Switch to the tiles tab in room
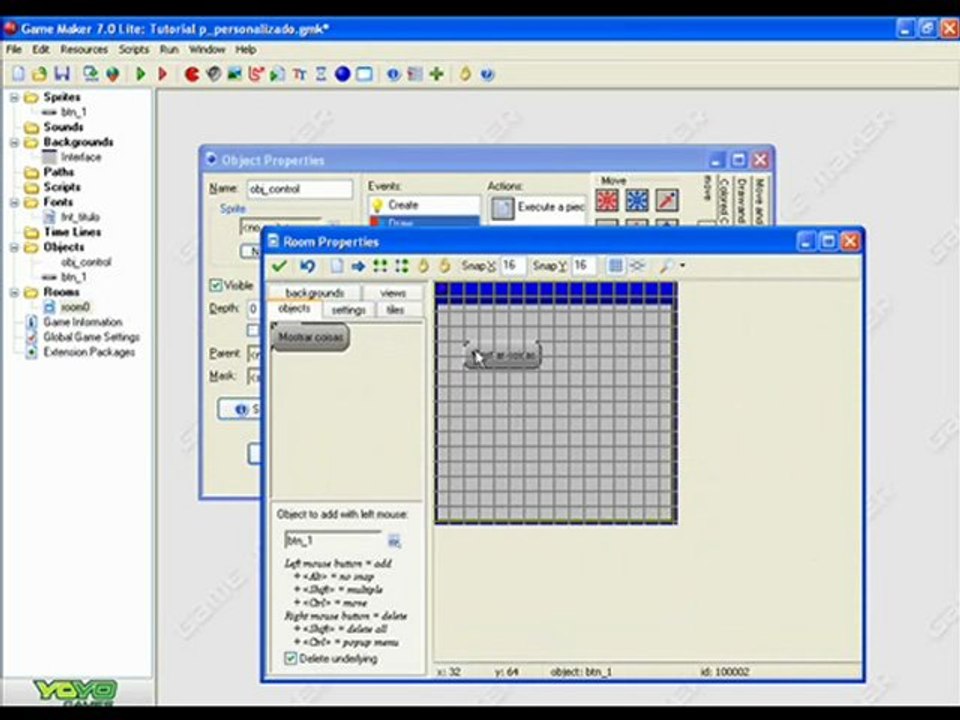The image size is (960, 720). coord(396,310)
